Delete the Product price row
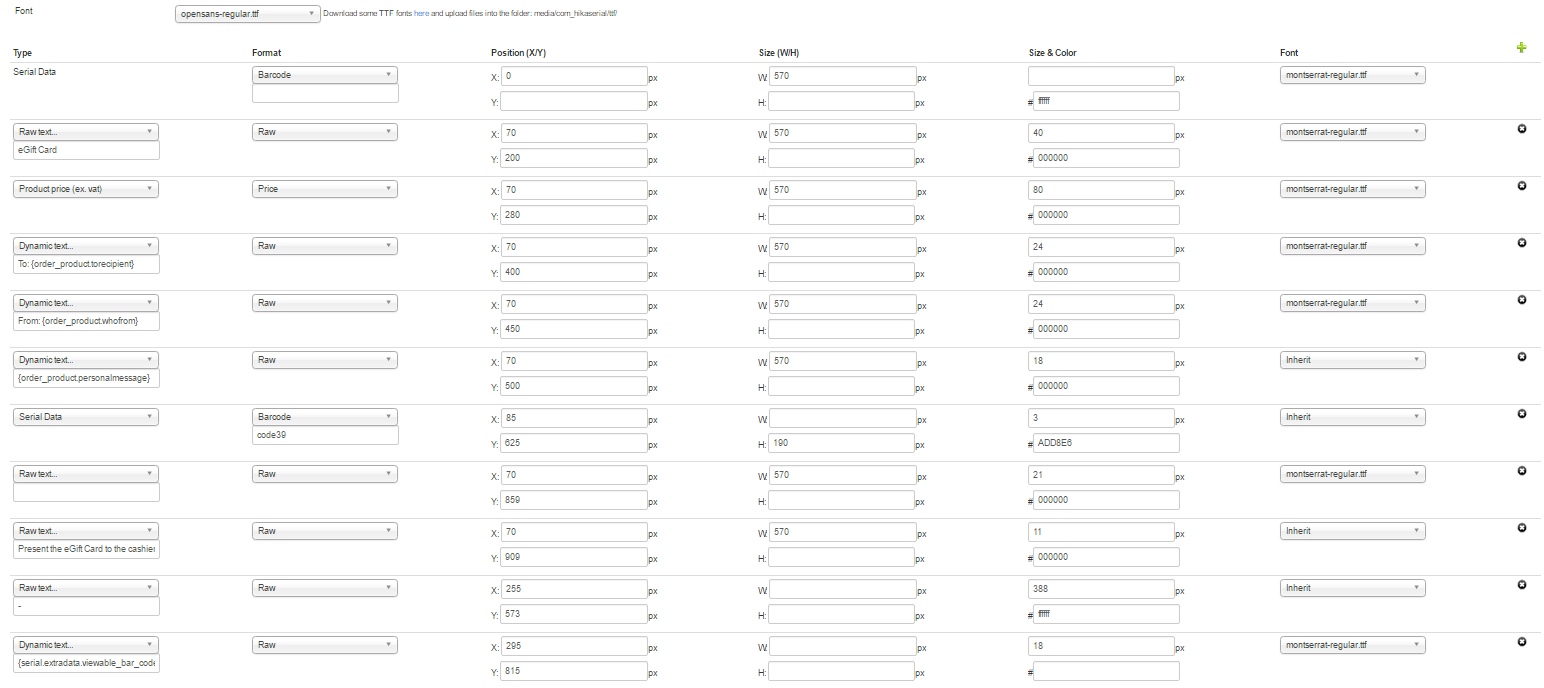The image size is (1544, 688). (x=1521, y=186)
